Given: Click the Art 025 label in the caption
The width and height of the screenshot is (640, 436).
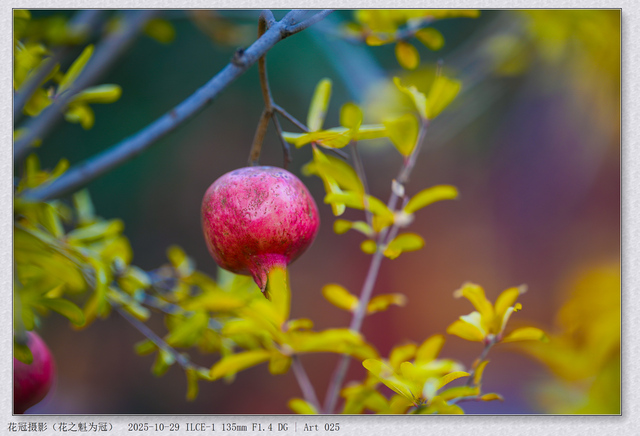Looking at the screenshot, I should click(321, 427).
